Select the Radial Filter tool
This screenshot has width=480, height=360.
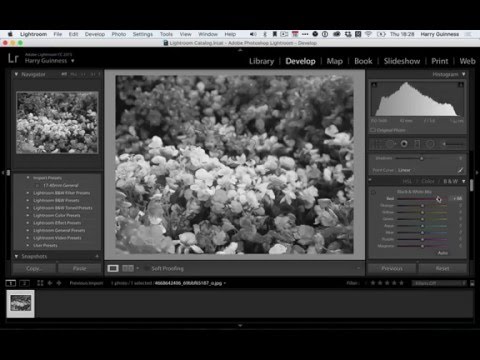click(x=430, y=144)
